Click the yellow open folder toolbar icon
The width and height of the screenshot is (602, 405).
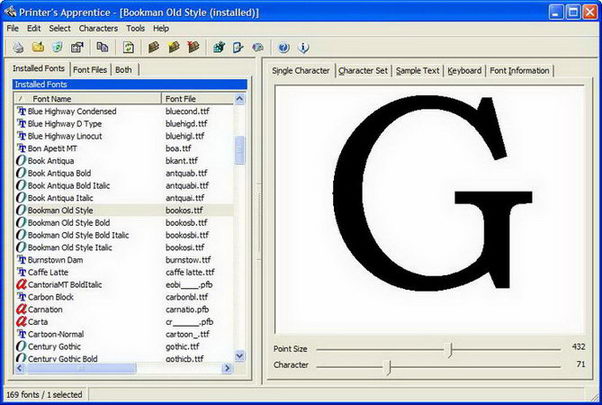click(x=37, y=47)
